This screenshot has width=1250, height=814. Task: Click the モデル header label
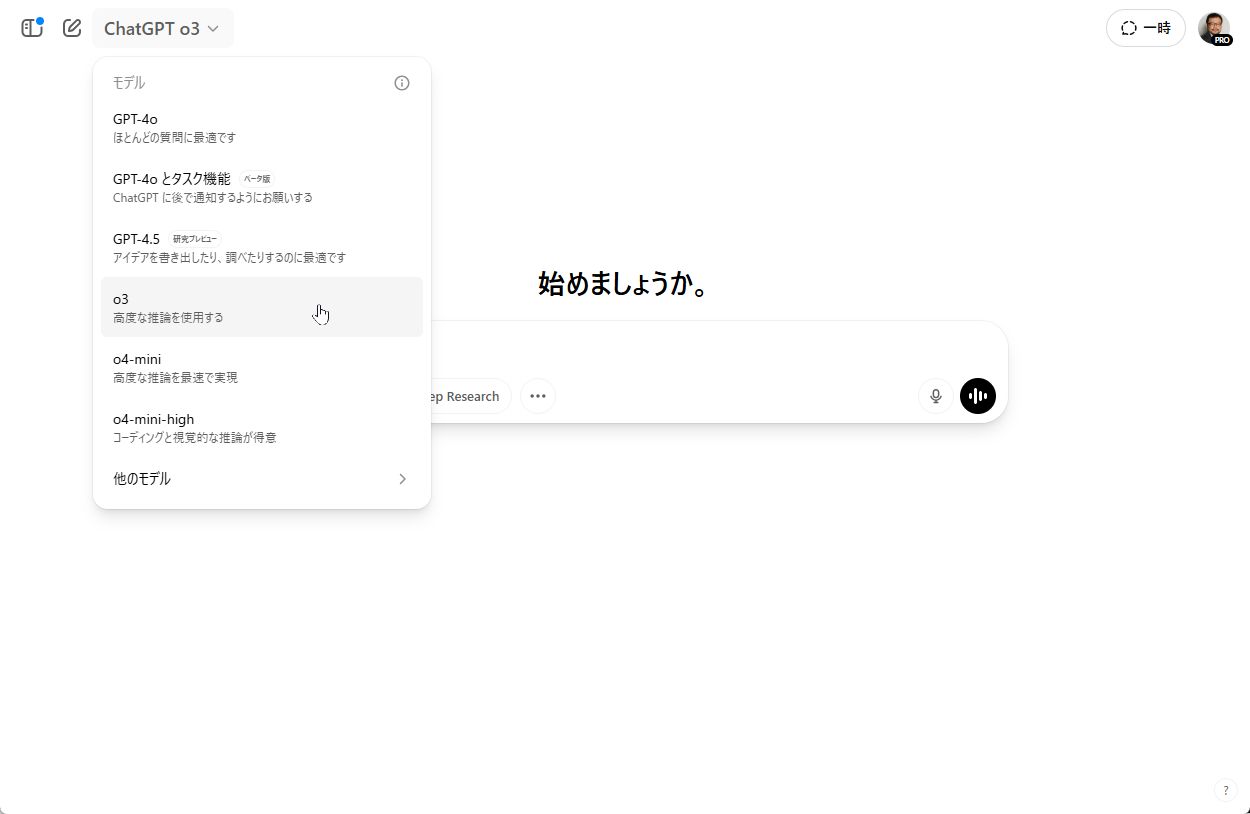(x=129, y=83)
